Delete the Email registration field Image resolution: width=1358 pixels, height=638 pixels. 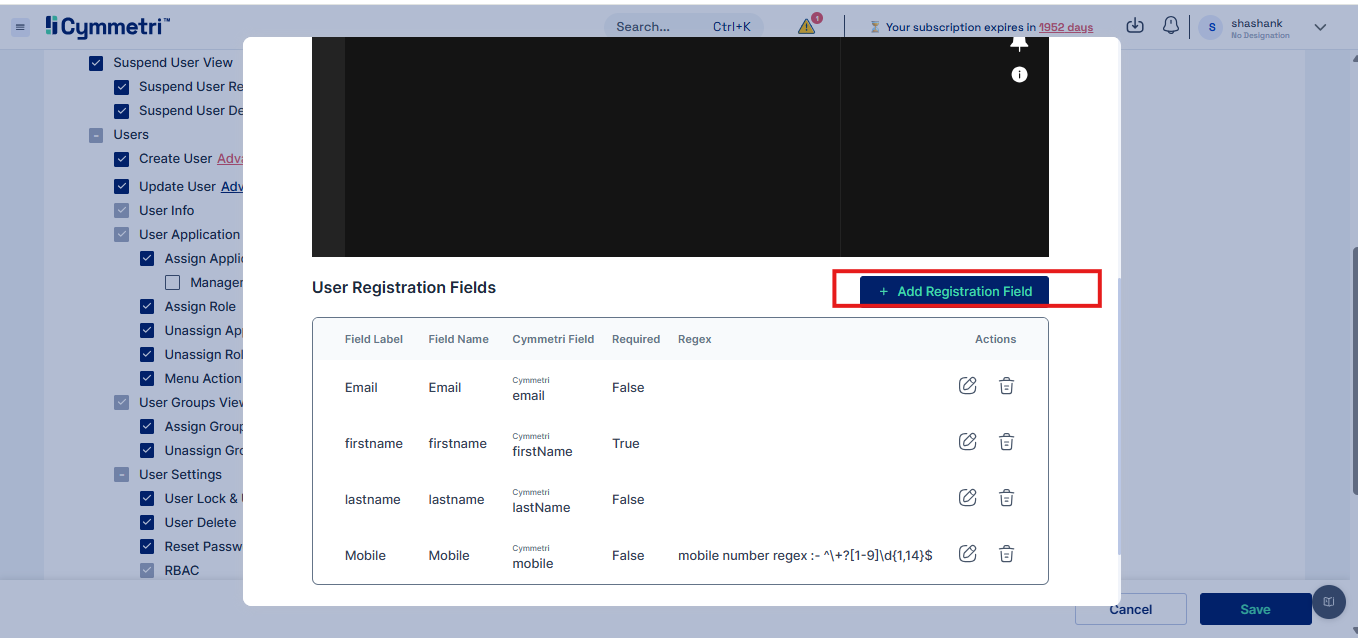tap(1007, 386)
